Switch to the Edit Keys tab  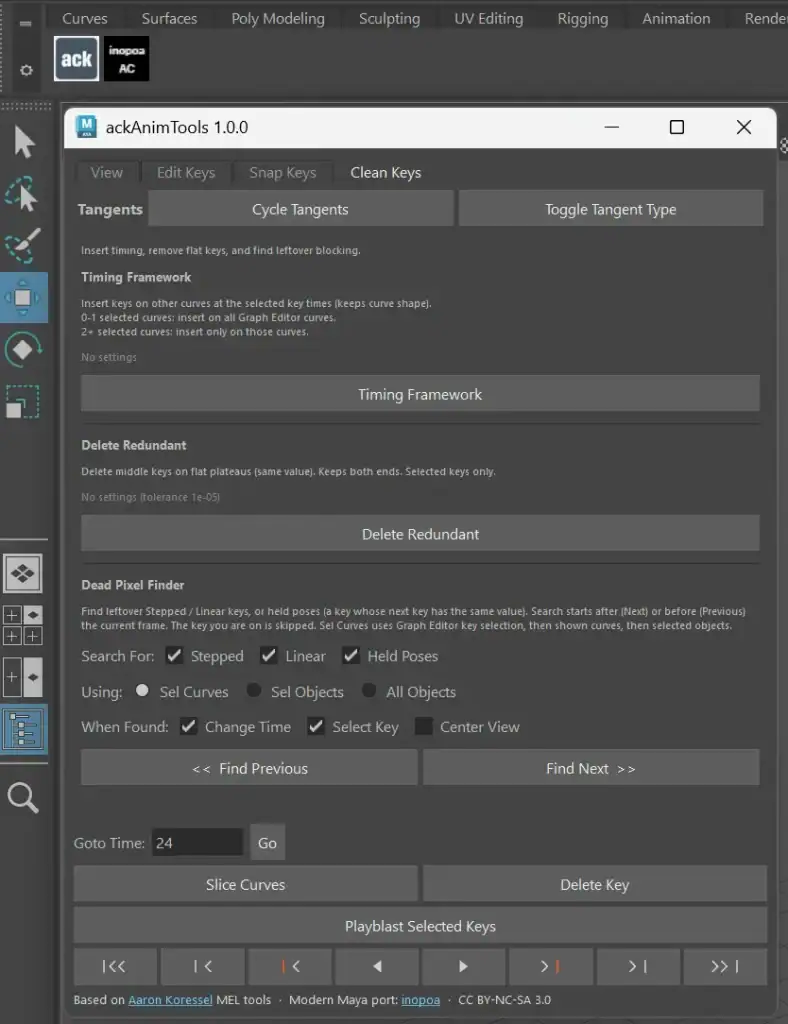click(x=186, y=172)
